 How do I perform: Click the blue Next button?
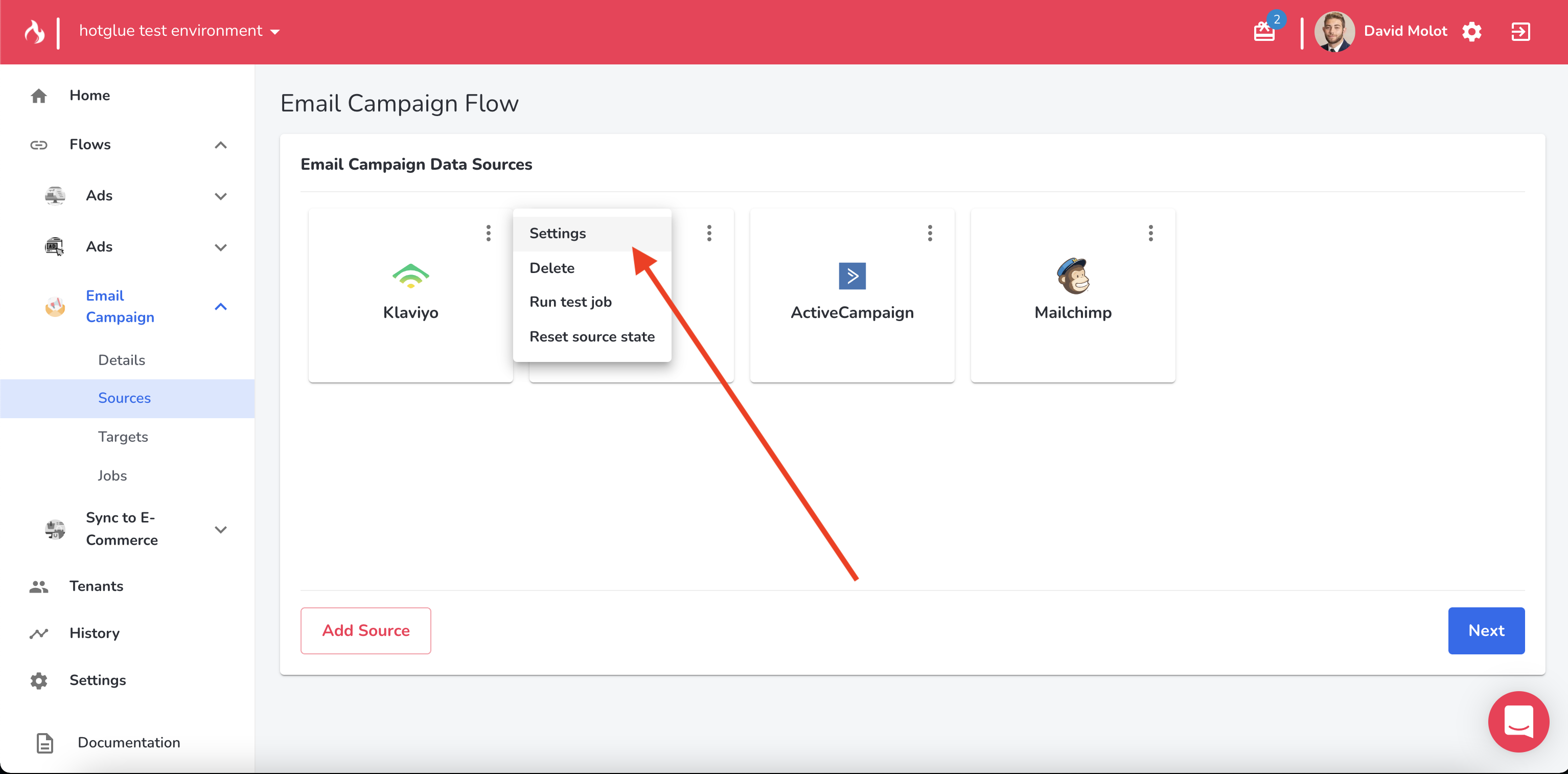coord(1485,630)
